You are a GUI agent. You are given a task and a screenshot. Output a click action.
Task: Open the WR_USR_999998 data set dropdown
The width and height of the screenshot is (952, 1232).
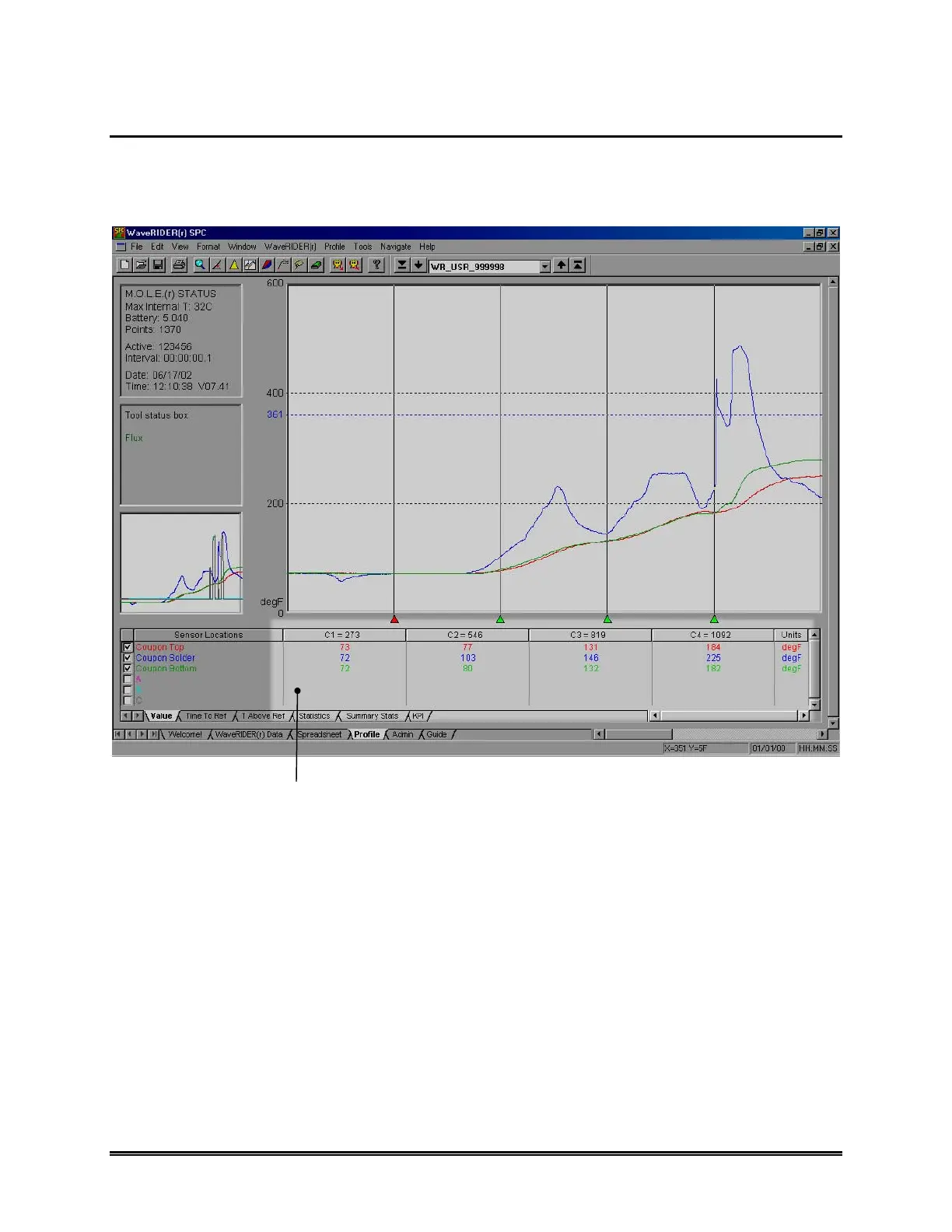(544, 266)
